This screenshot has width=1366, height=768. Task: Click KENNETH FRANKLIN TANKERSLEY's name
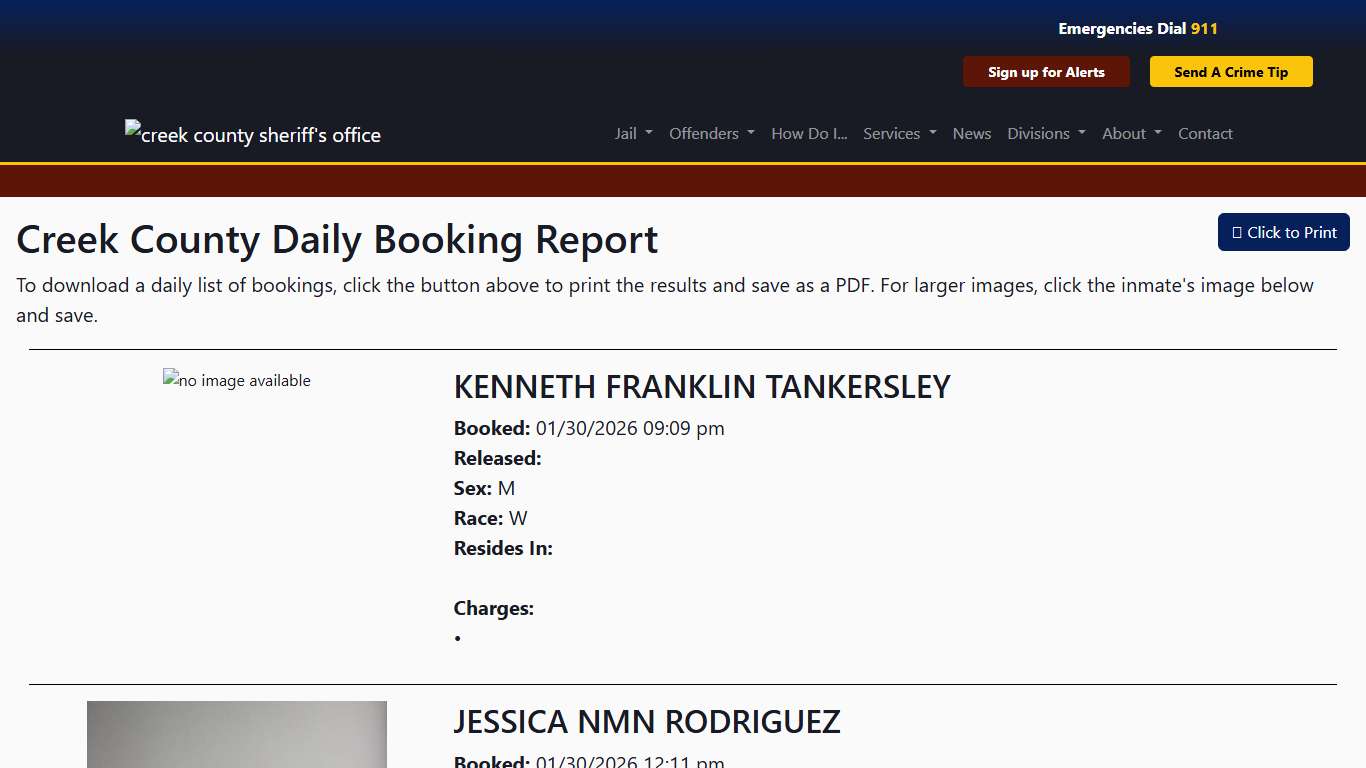[701, 387]
